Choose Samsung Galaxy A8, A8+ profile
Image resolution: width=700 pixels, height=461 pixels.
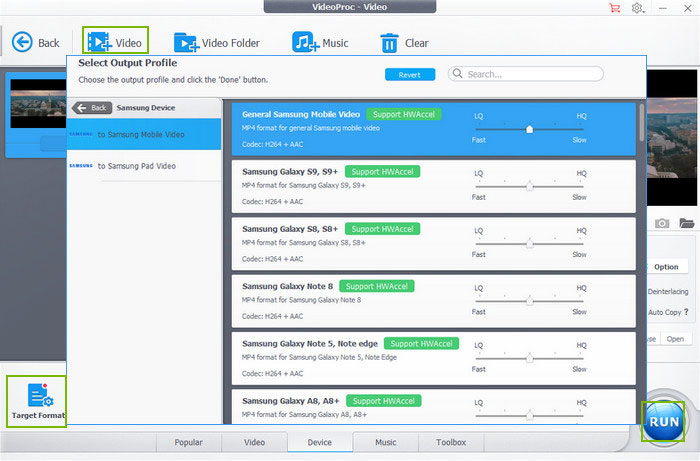(433, 407)
